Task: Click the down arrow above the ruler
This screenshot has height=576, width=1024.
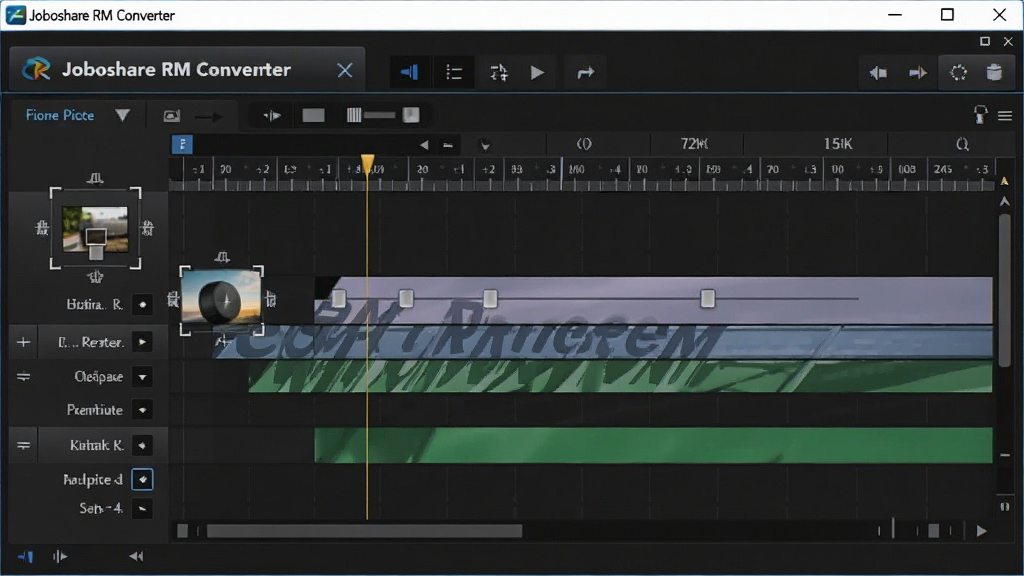Action: point(485,145)
